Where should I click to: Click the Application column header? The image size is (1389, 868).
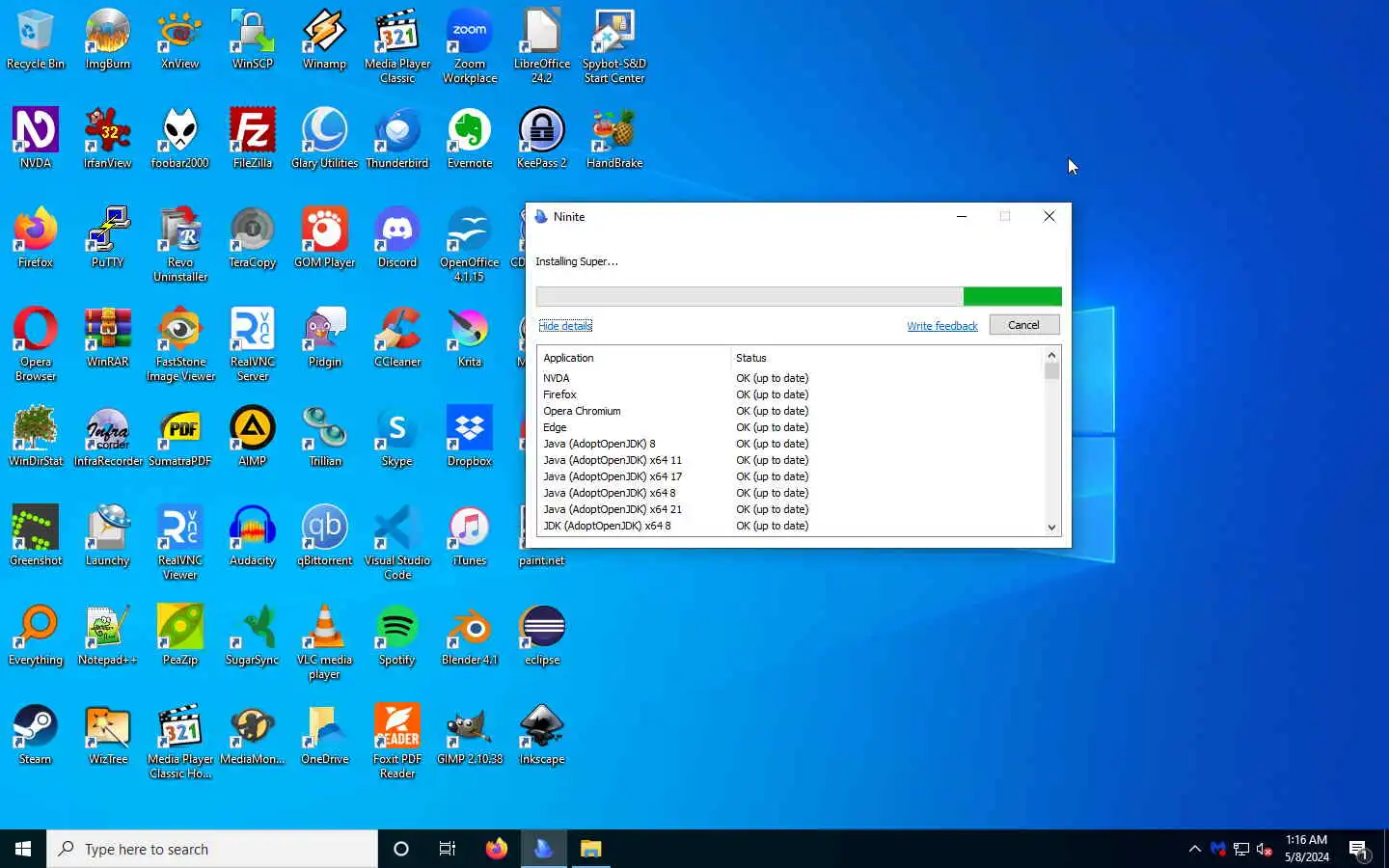click(x=634, y=358)
